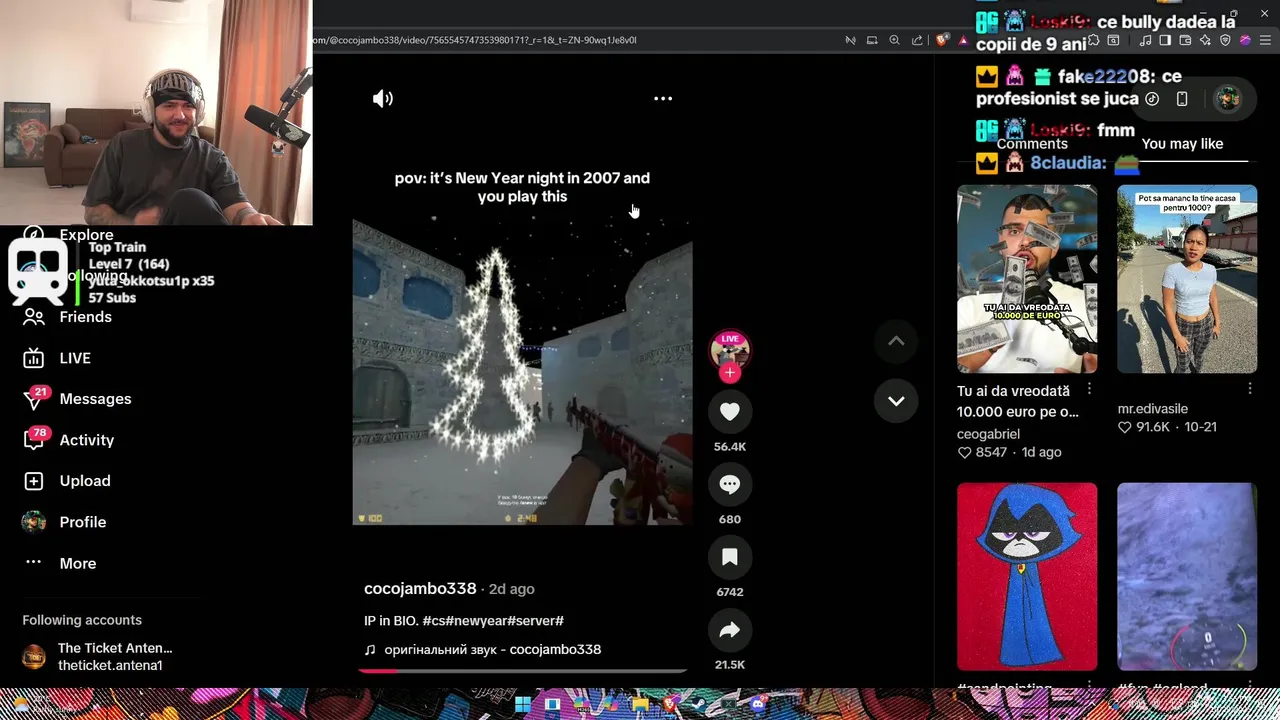Go to previous video with up chevron
Screen dimensions: 1280x720
click(896, 341)
